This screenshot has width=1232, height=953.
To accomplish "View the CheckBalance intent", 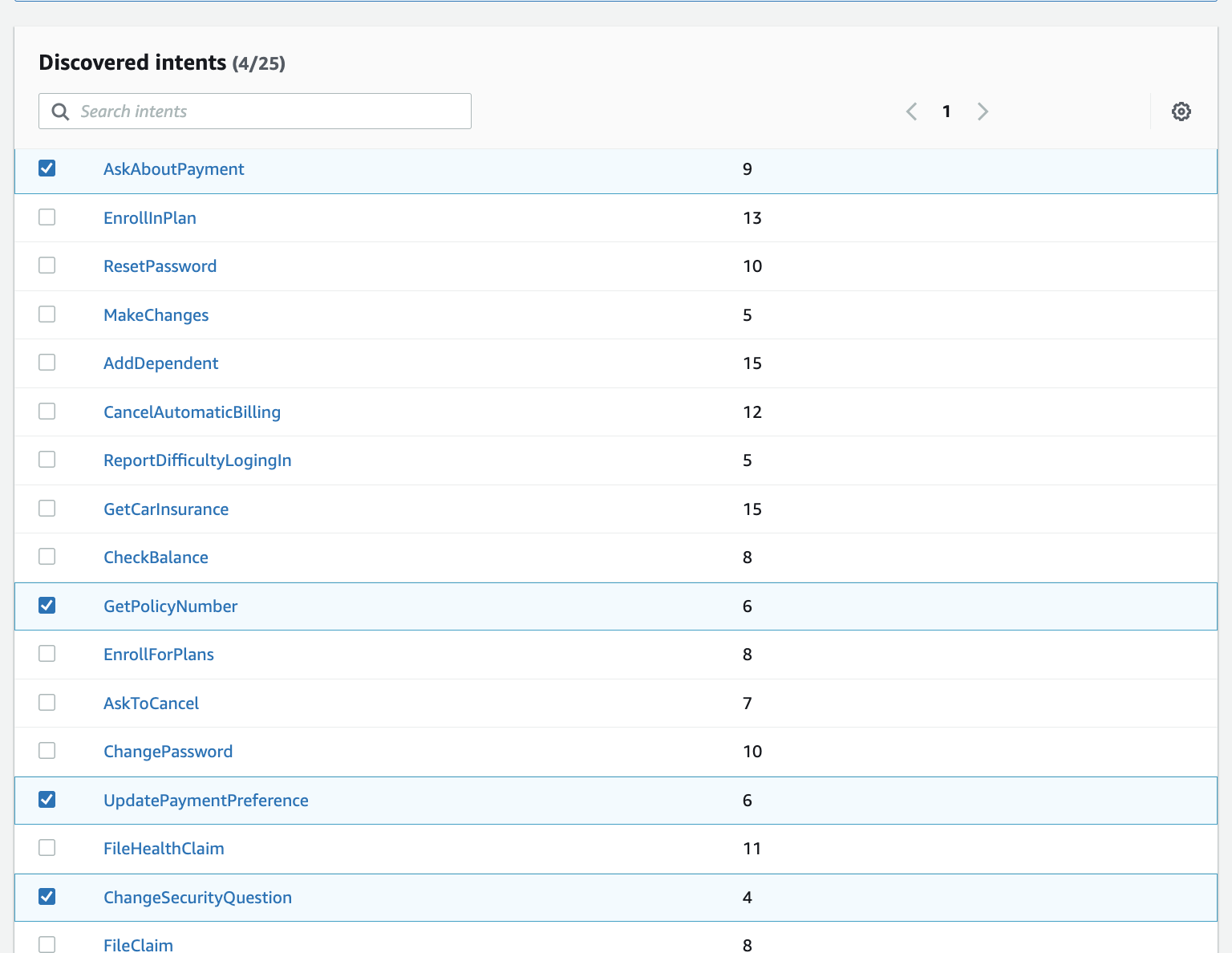I will (156, 558).
